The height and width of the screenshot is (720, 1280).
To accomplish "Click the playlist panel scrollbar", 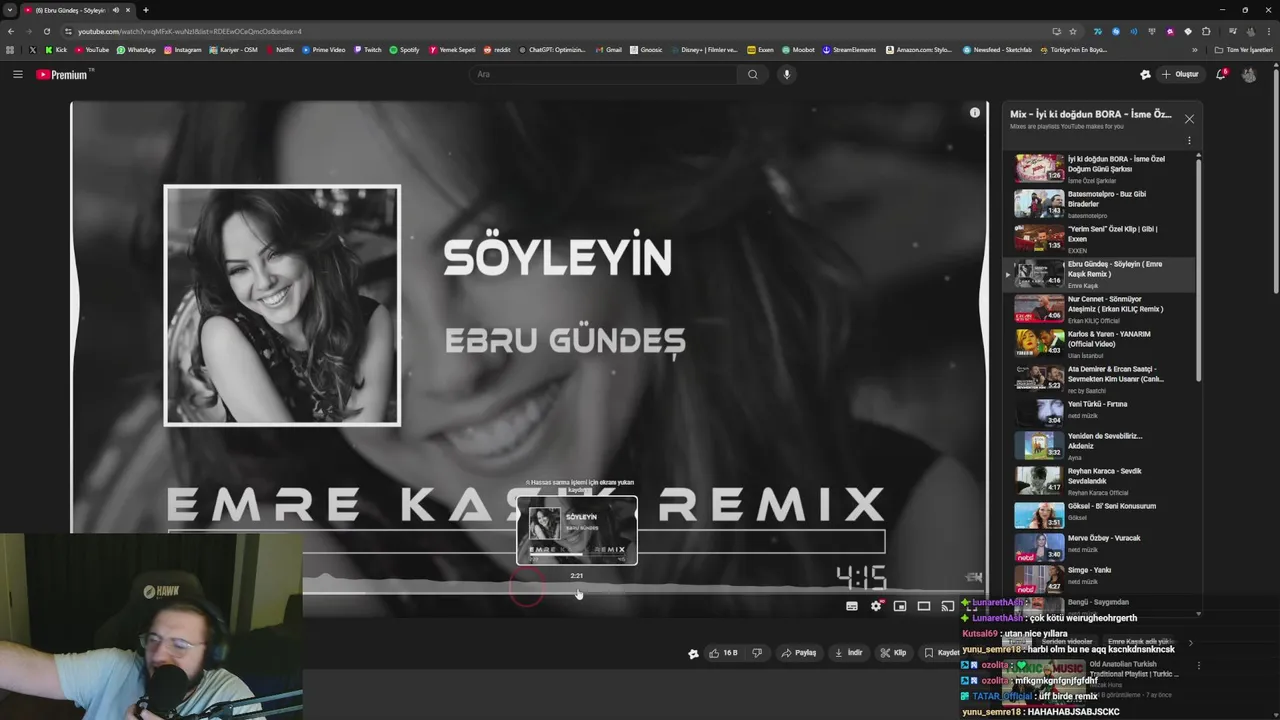I will [1198, 270].
